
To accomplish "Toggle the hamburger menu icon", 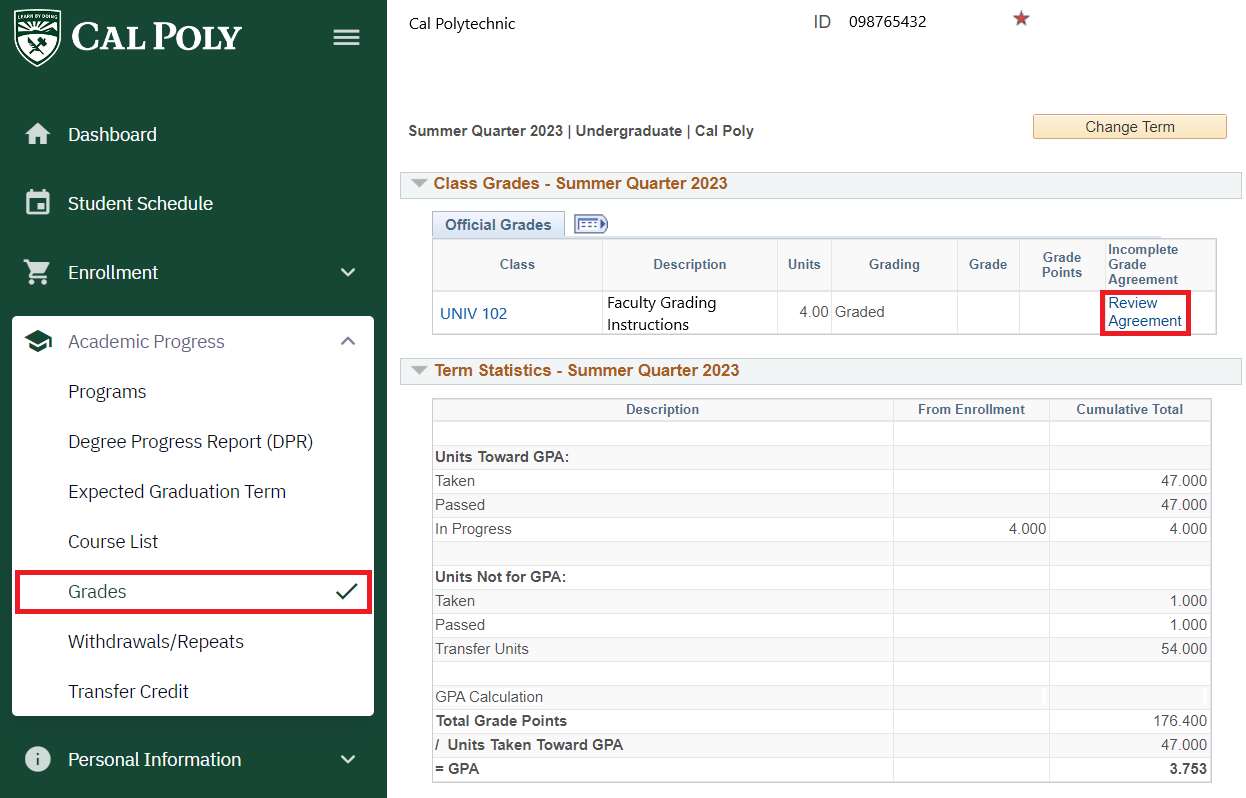I will tap(346, 38).
